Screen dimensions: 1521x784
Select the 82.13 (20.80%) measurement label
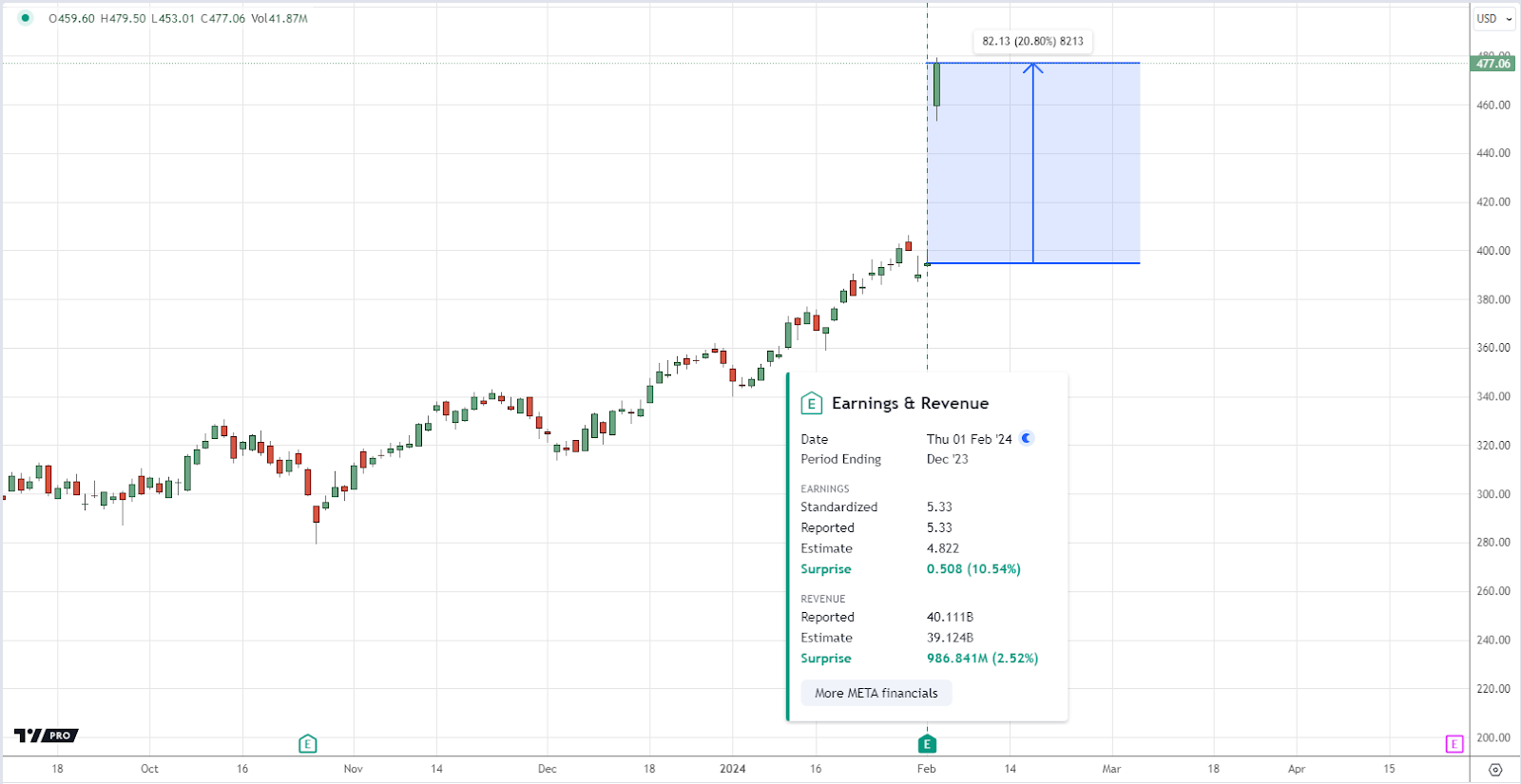(x=1032, y=41)
